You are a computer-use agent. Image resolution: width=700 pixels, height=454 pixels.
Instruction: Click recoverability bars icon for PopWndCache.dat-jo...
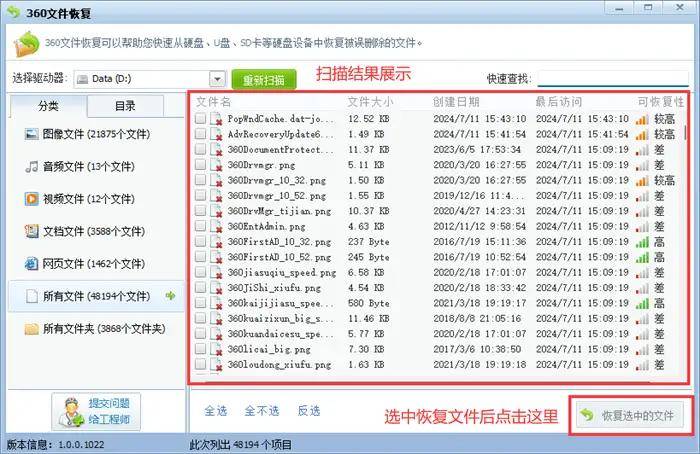[x=642, y=120]
